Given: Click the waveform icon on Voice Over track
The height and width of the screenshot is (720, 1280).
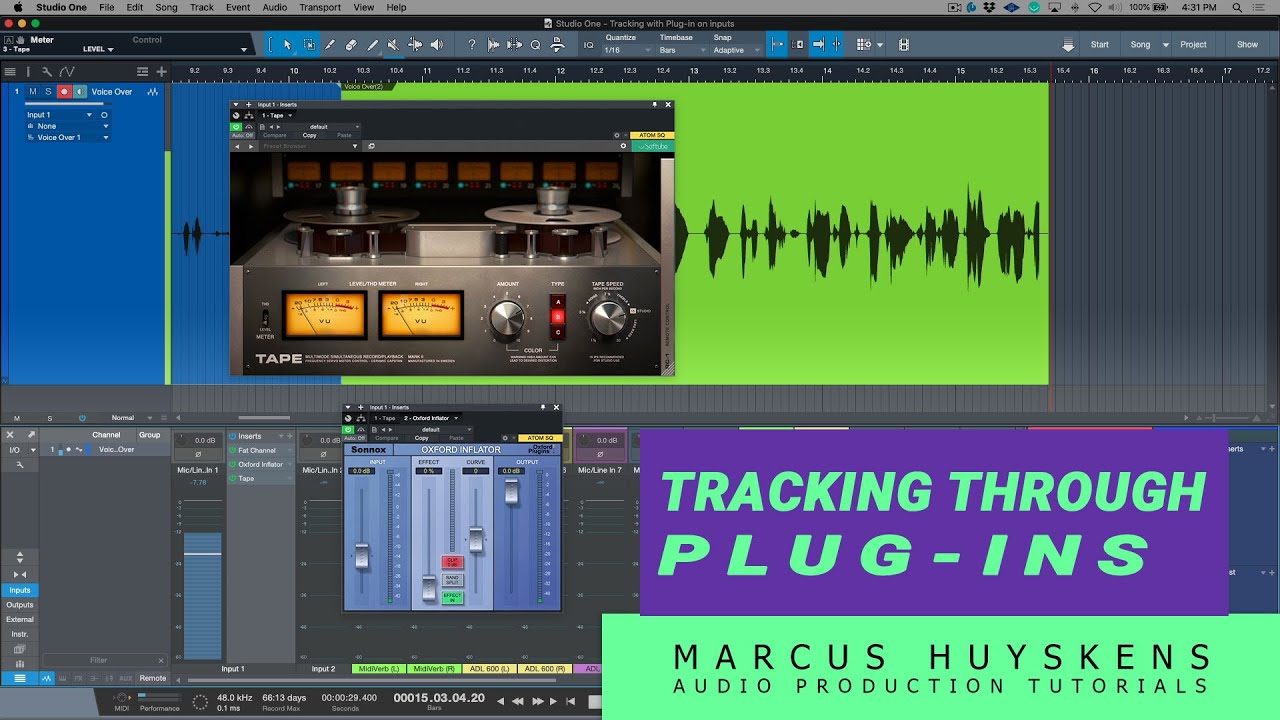Looking at the screenshot, I should point(152,92).
